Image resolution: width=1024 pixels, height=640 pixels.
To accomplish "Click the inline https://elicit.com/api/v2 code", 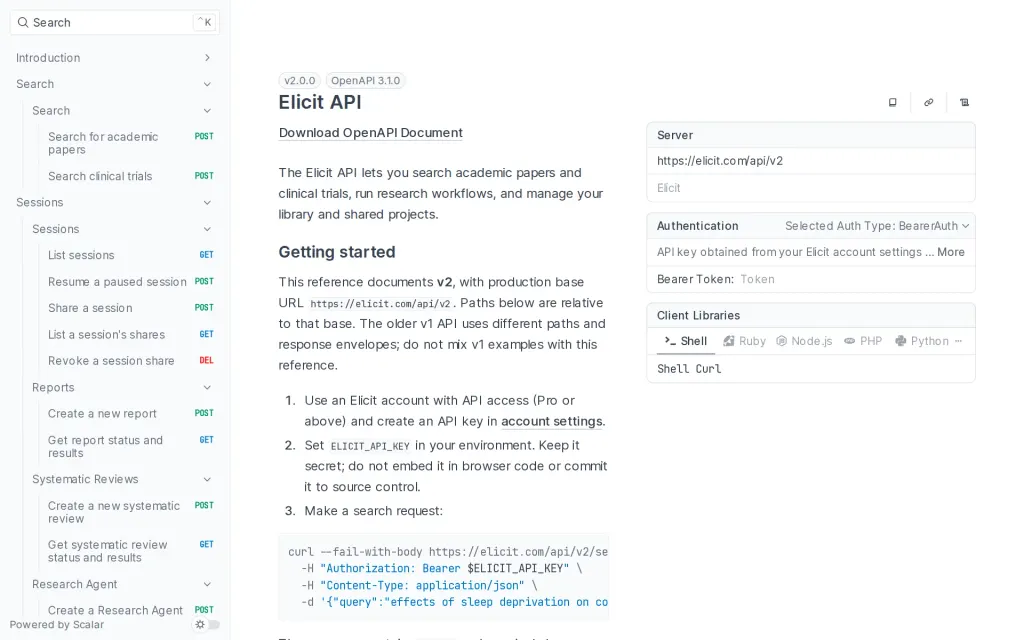I will (x=380, y=304).
